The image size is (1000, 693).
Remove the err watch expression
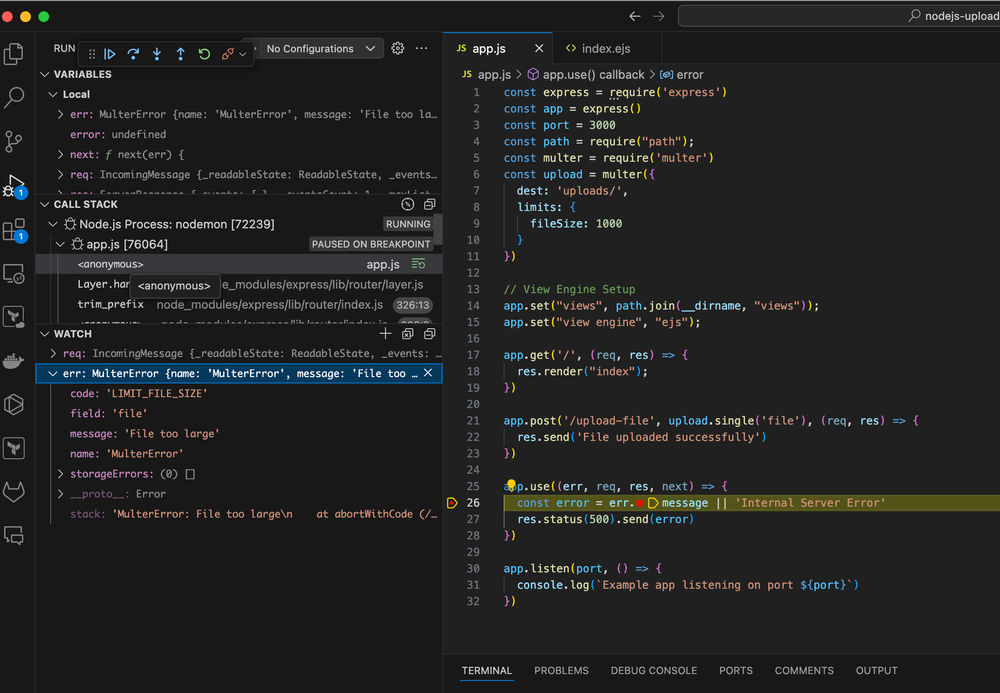point(428,373)
